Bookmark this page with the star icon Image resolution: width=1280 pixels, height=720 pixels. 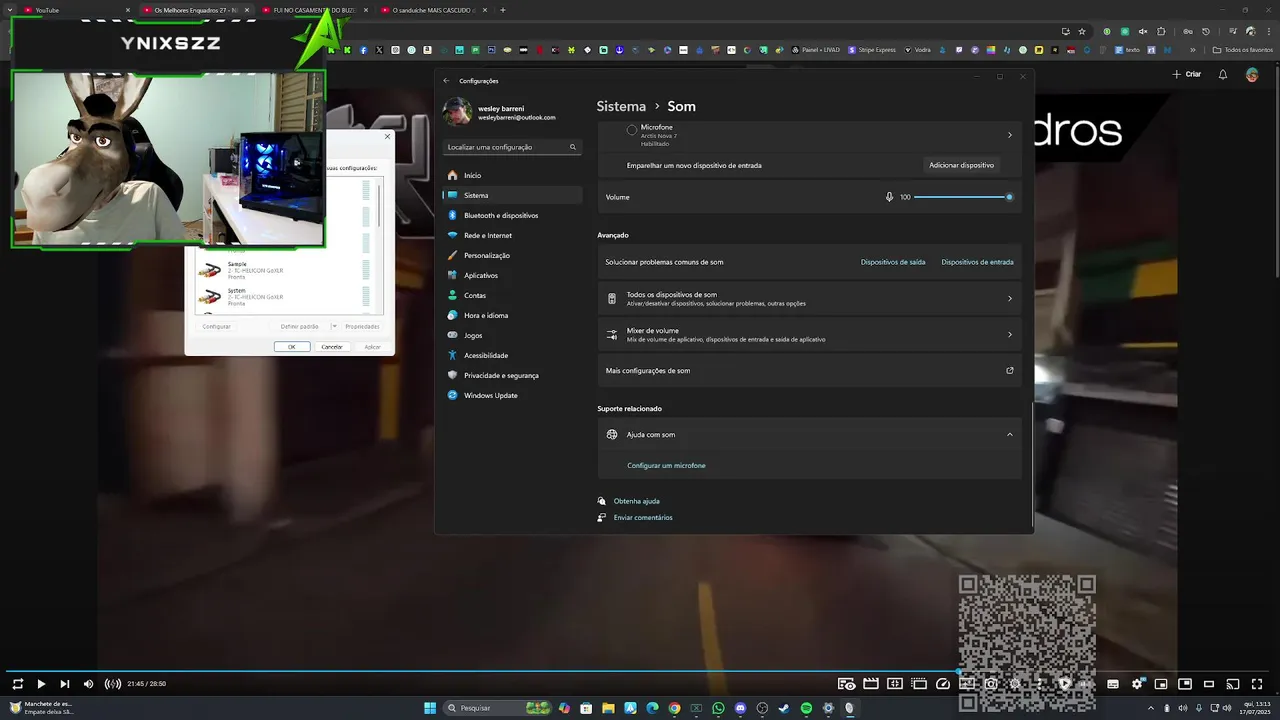pyautogui.click(x=1082, y=31)
